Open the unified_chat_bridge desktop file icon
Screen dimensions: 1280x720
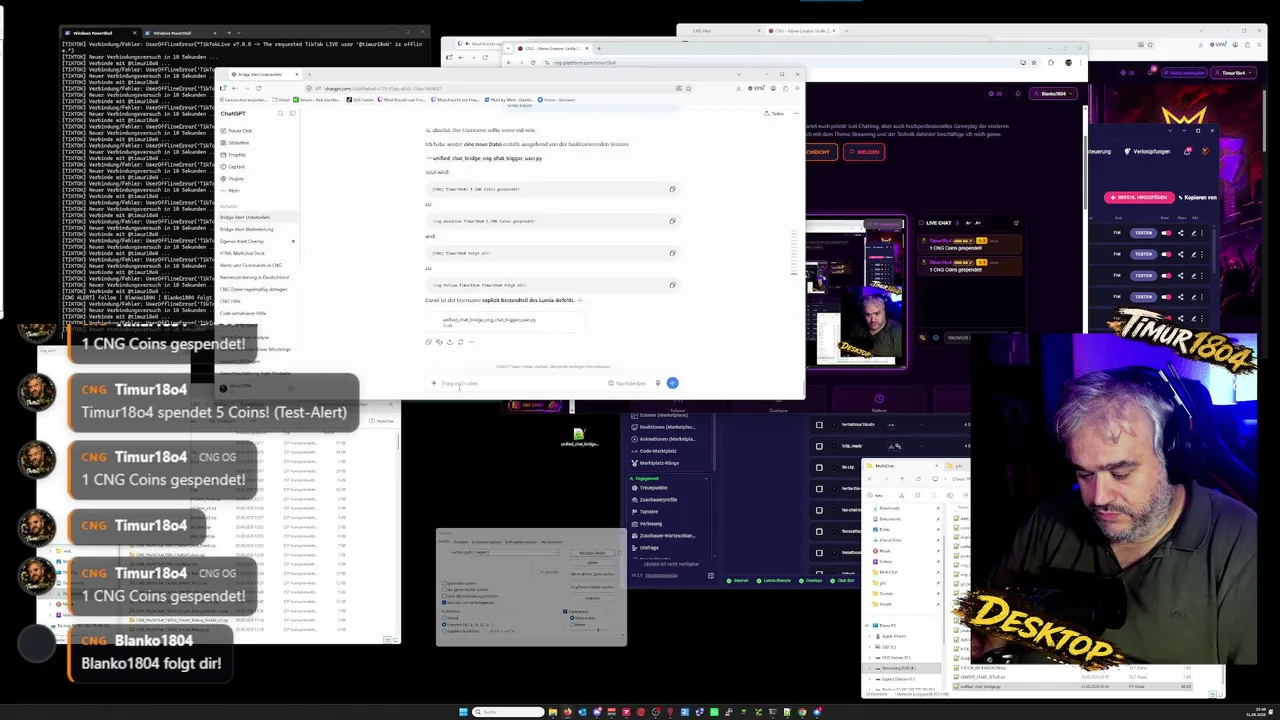point(579,437)
